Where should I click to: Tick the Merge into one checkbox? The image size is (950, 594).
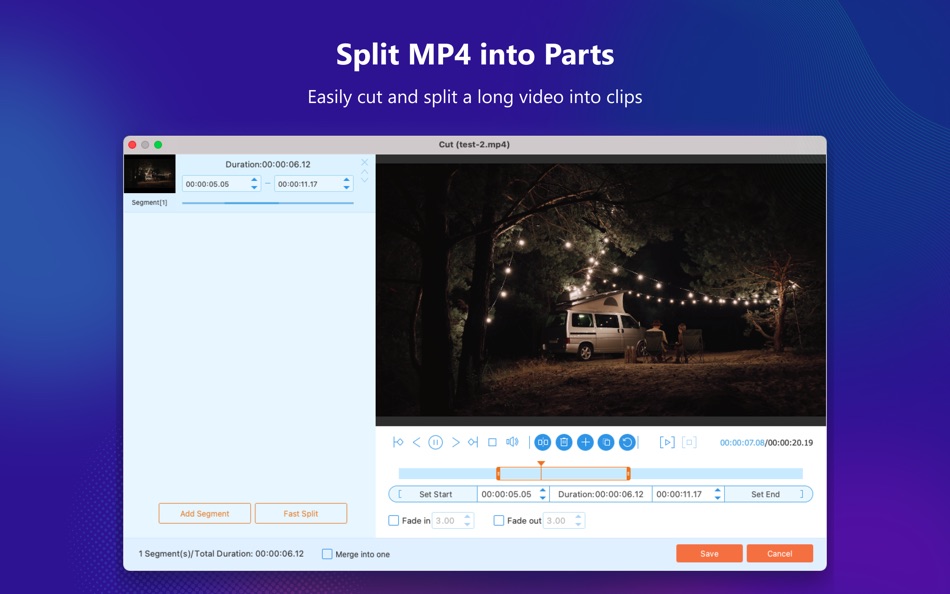(327, 554)
